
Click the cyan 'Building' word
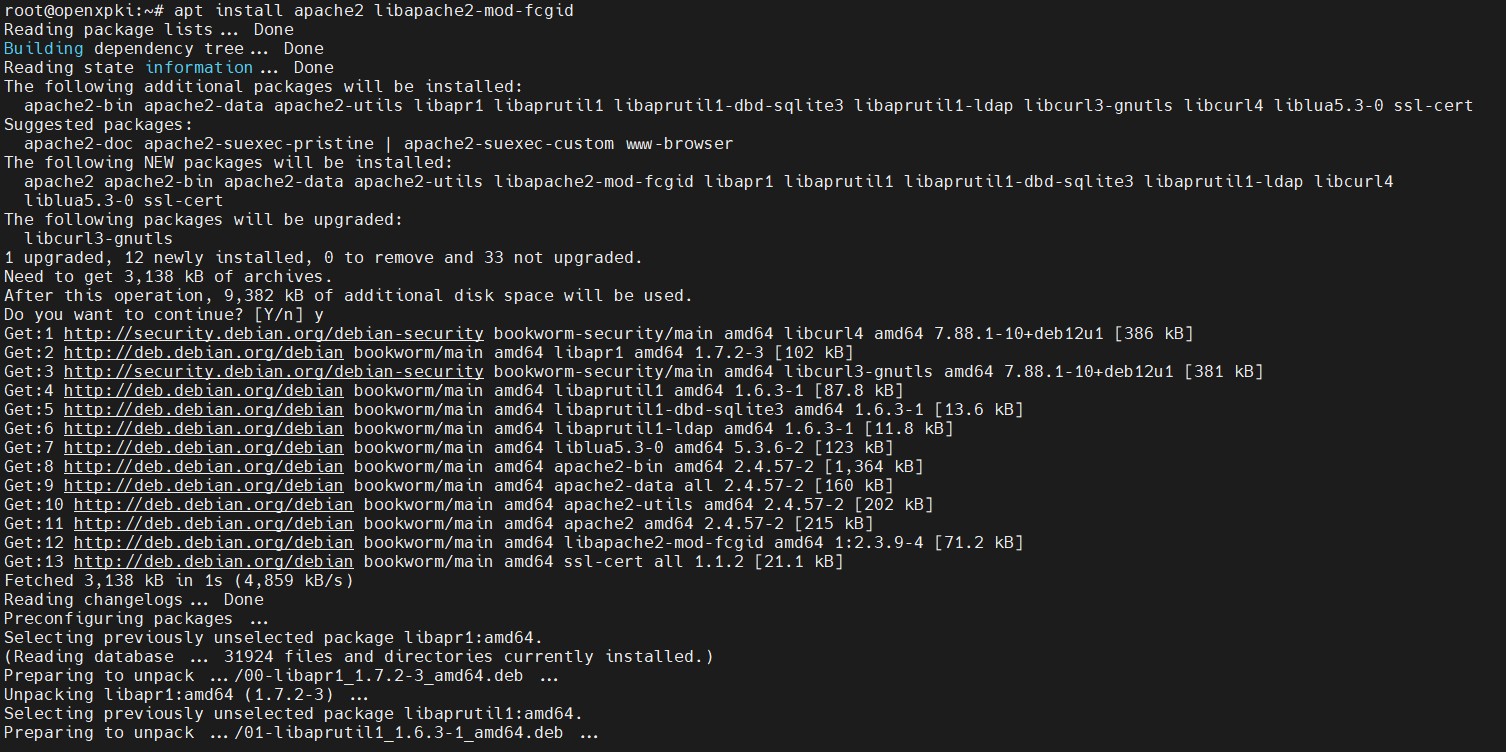44,48
